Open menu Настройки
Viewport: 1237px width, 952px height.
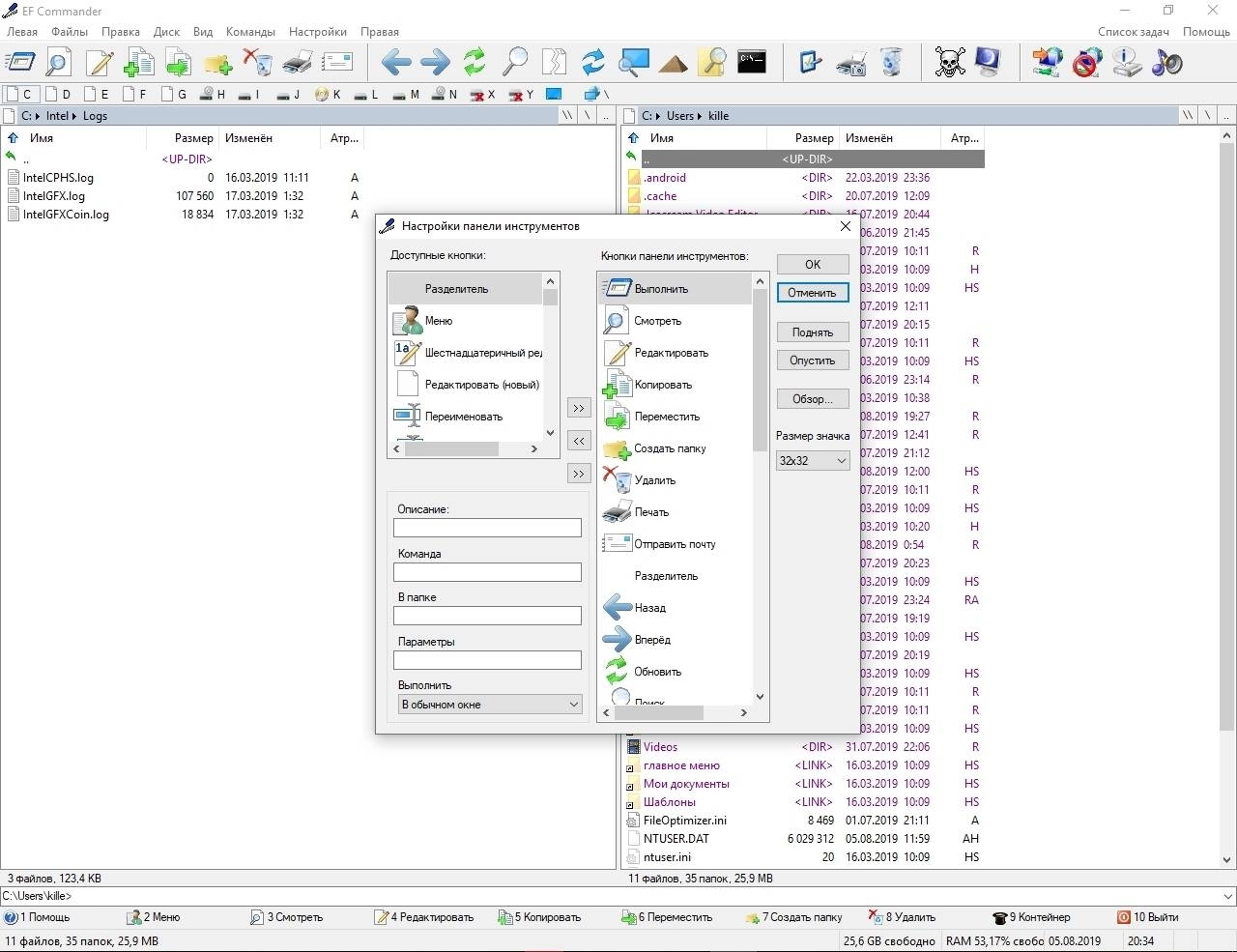tap(318, 32)
